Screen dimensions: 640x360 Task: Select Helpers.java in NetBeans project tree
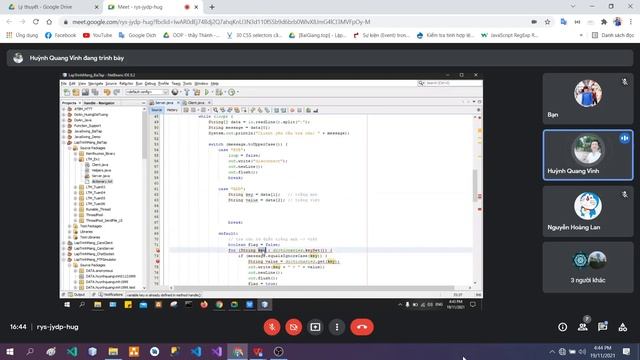(x=101, y=170)
